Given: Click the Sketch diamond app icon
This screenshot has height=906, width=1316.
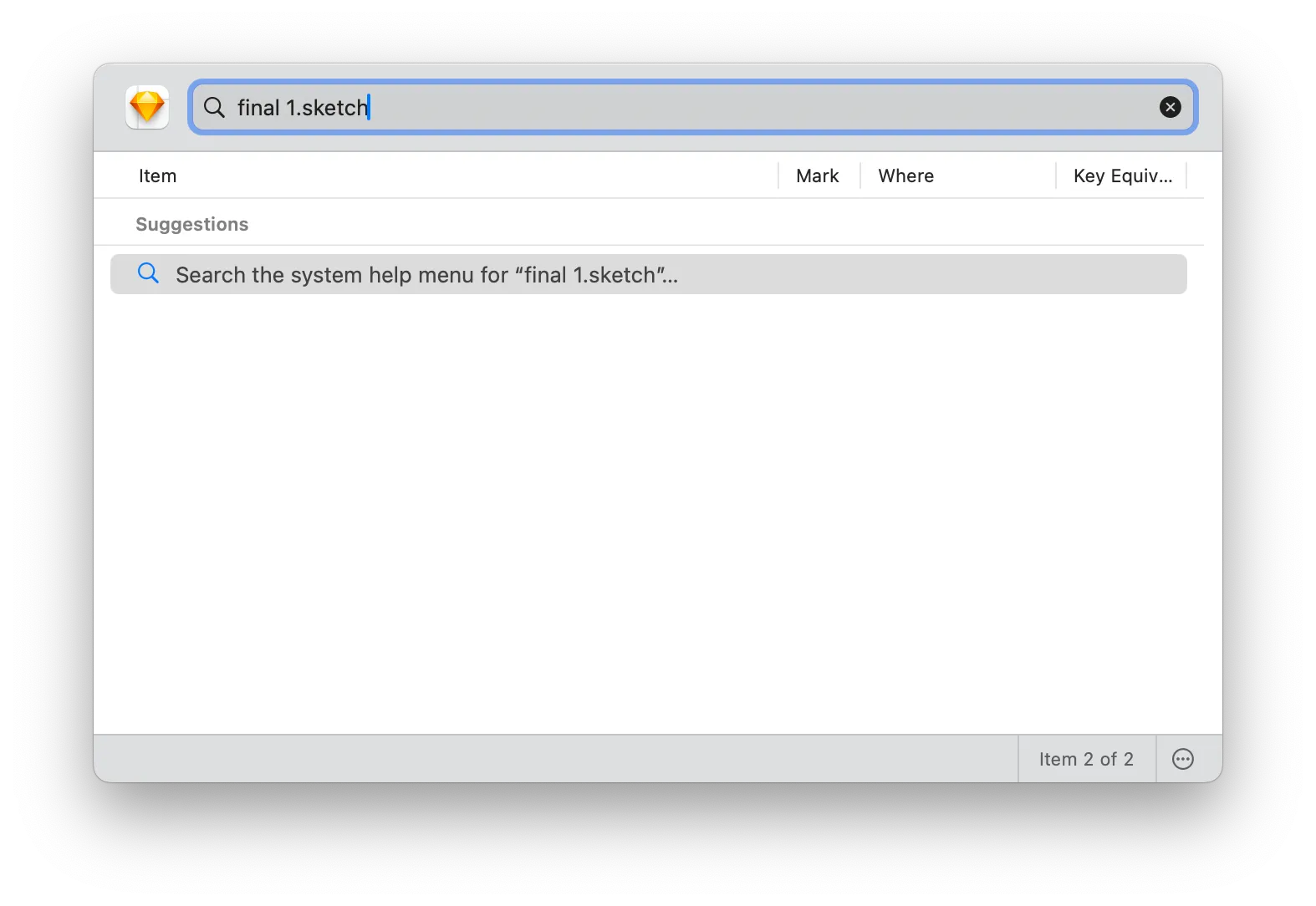Looking at the screenshot, I should click(147, 107).
